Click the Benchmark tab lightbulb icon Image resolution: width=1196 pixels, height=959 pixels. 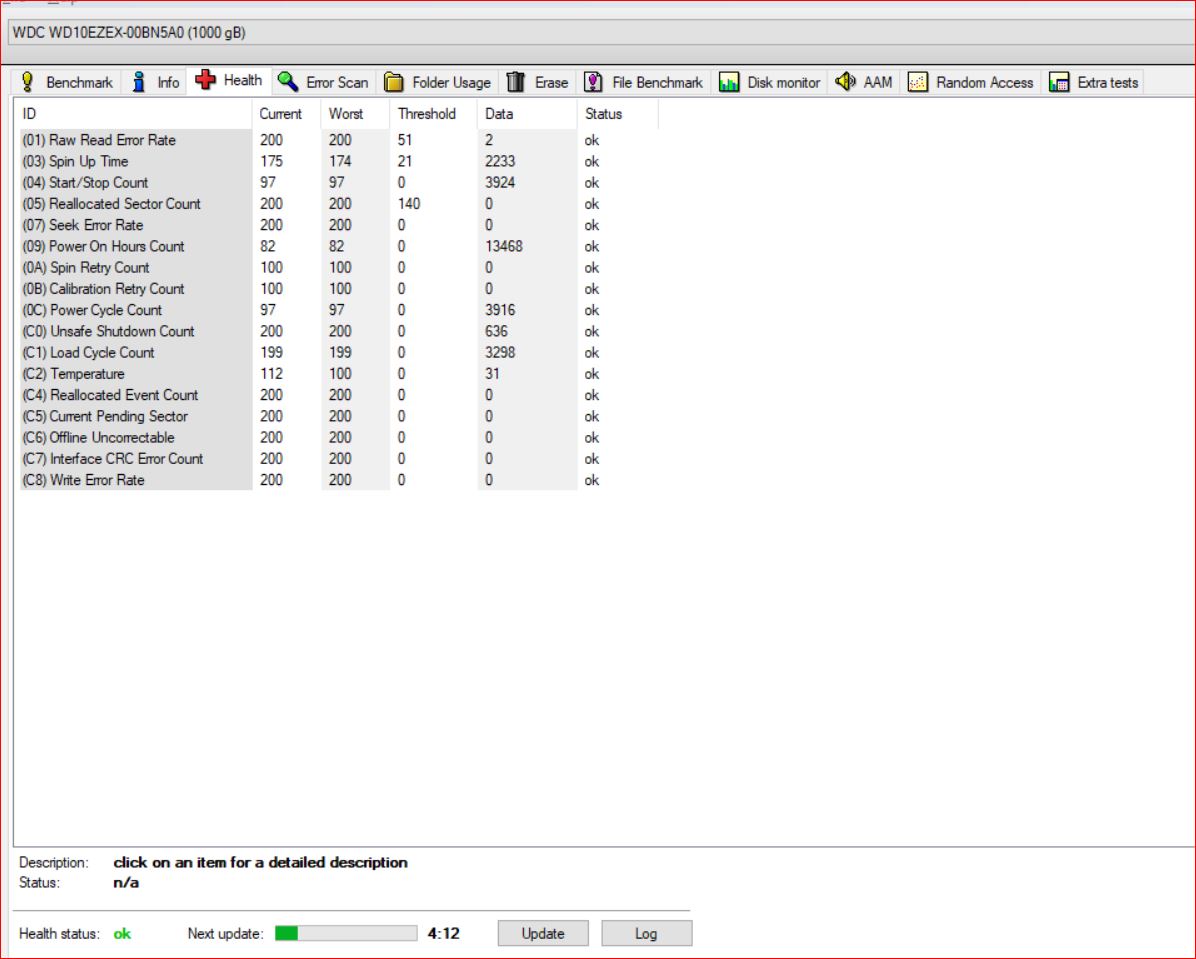point(28,82)
